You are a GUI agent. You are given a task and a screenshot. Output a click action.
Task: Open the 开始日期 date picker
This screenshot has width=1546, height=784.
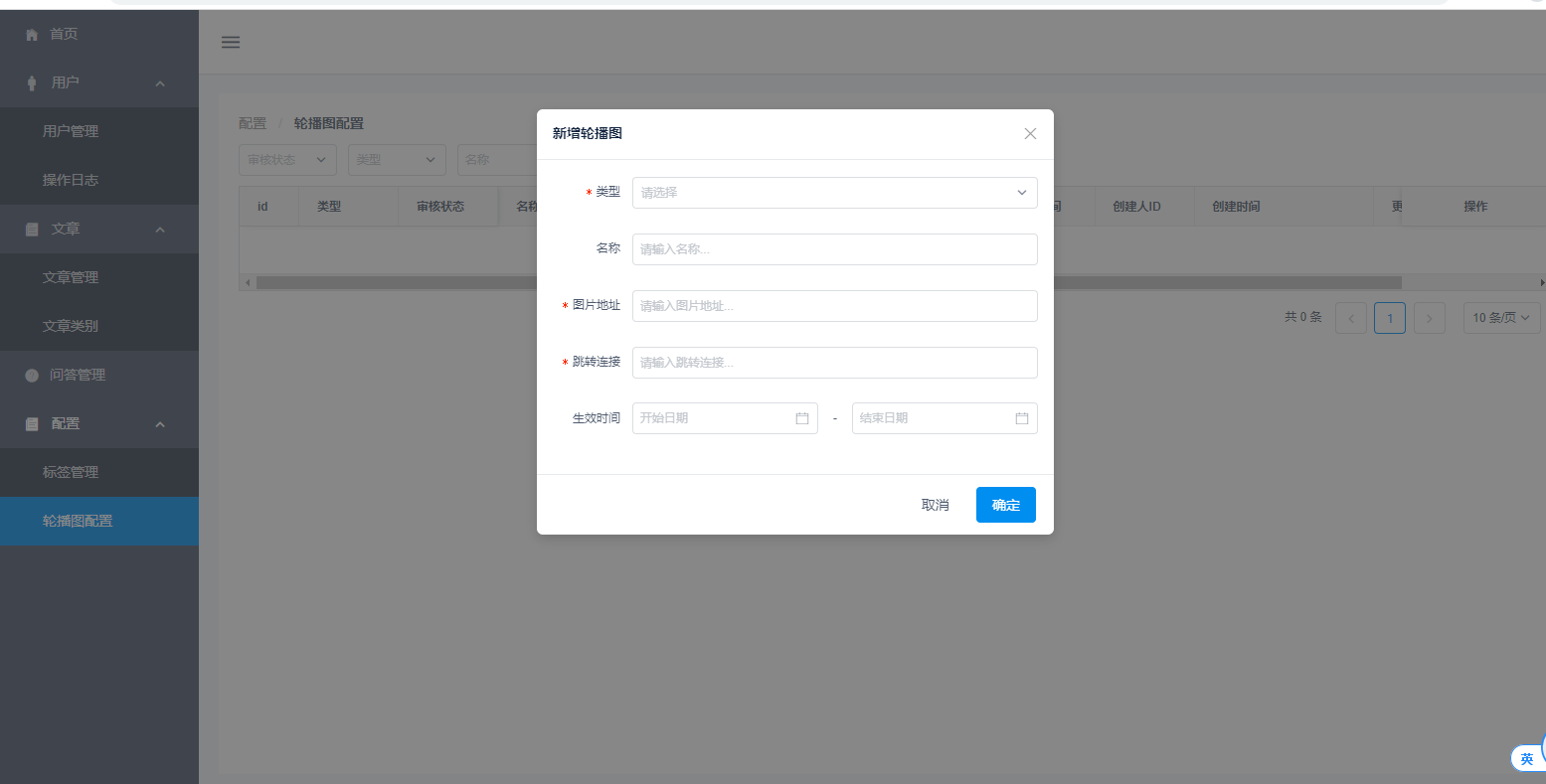click(725, 418)
